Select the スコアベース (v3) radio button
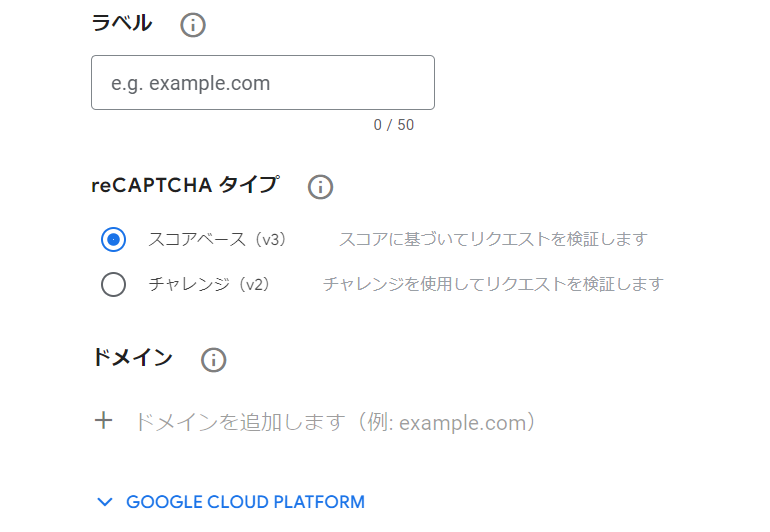This screenshot has width=770, height=532. point(114,240)
